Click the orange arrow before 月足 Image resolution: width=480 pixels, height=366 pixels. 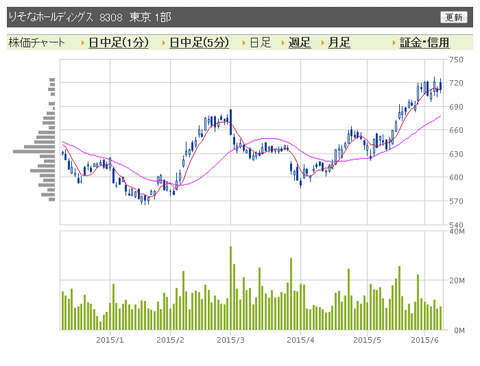[322, 43]
